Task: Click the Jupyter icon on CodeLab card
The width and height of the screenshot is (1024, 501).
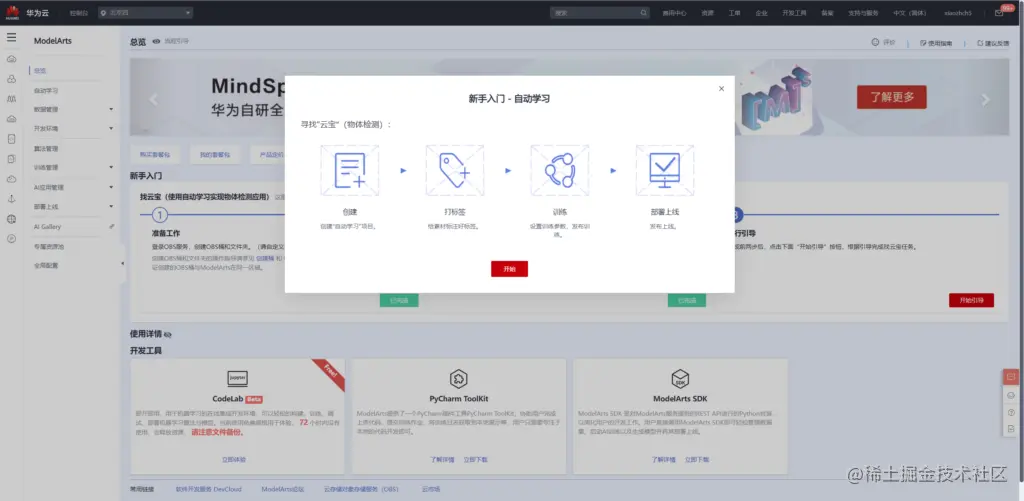Action: pyautogui.click(x=237, y=379)
